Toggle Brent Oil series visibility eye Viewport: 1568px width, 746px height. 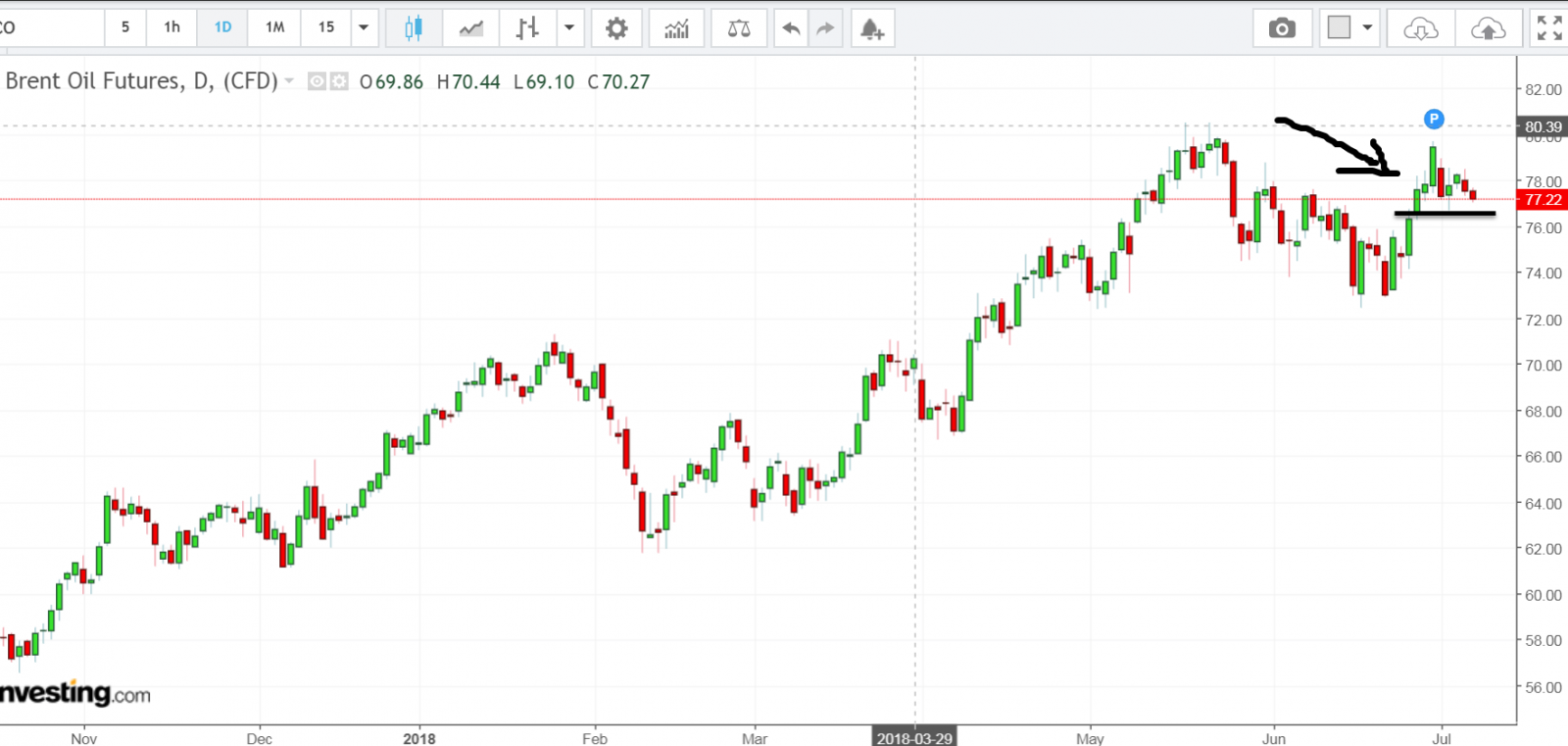(317, 82)
